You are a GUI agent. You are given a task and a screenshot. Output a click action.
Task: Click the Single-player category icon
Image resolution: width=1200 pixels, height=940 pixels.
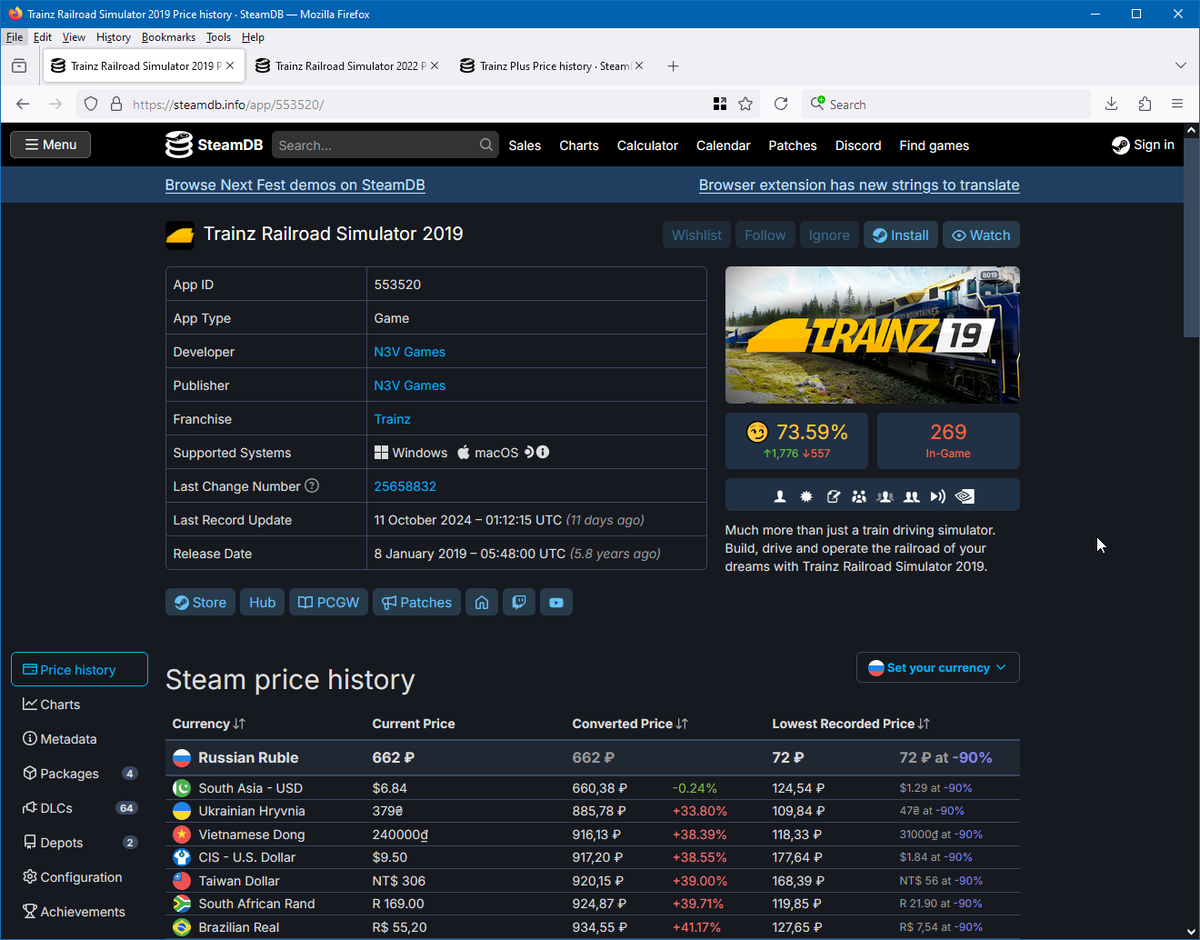coord(780,496)
